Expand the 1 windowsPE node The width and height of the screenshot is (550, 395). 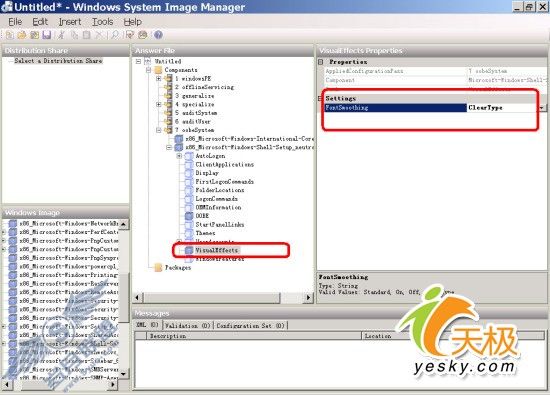coord(159,79)
